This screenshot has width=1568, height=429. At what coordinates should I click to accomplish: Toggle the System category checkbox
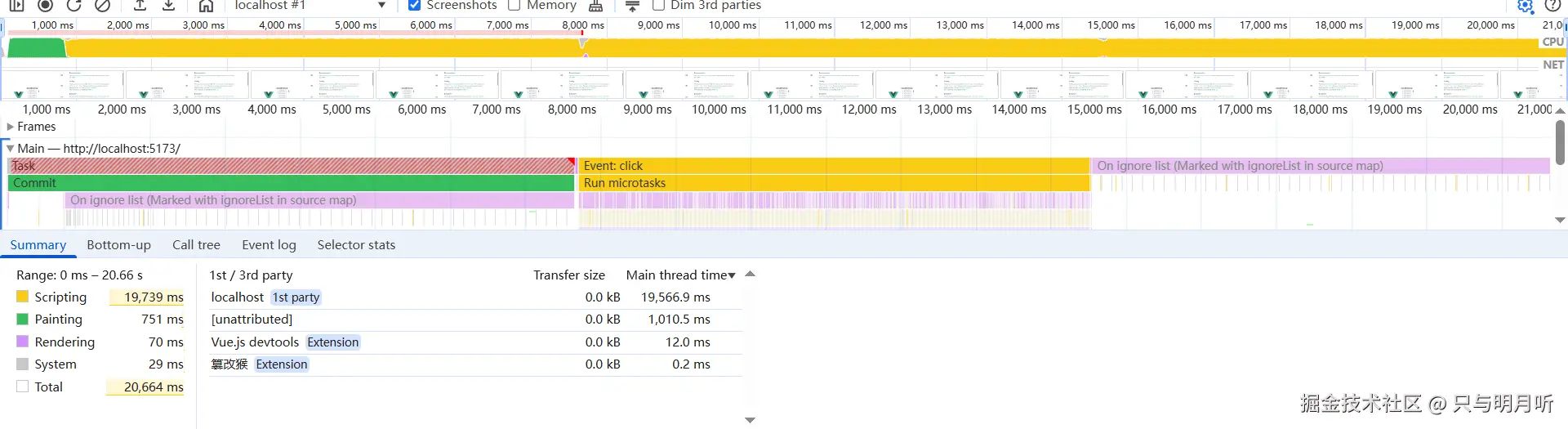23,364
